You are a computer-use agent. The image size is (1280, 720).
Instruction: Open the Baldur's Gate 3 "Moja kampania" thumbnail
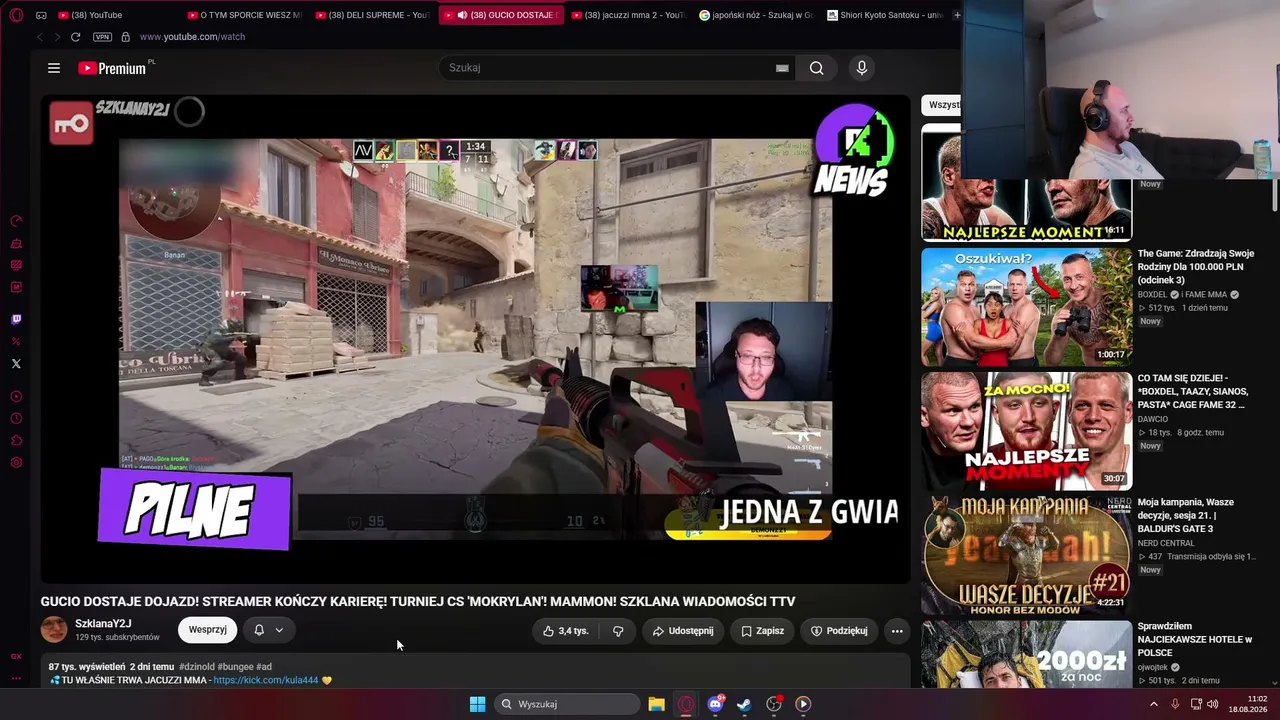click(x=1026, y=555)
